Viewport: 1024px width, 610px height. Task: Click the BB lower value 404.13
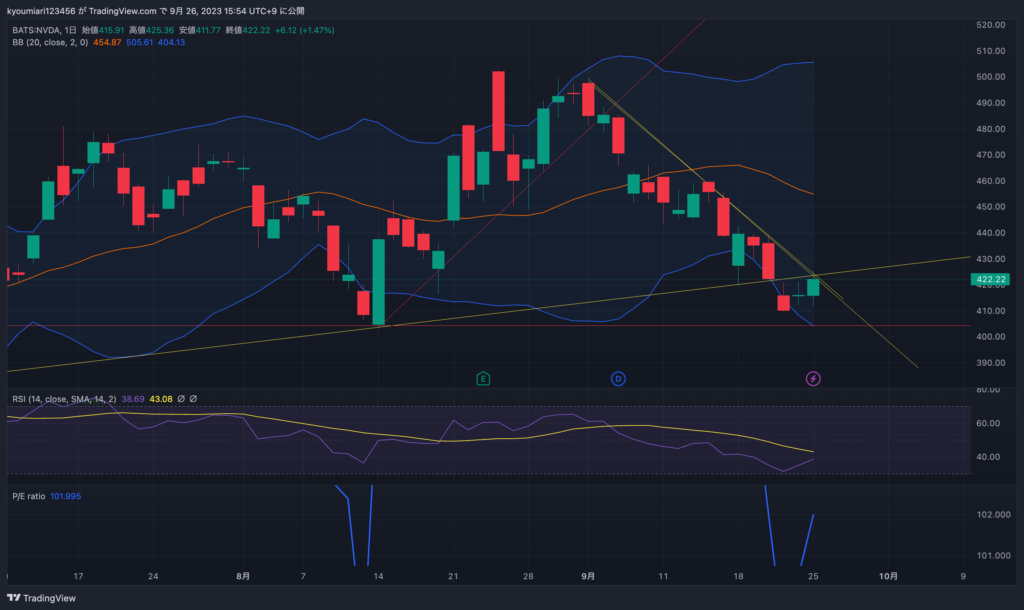point(171,42)
